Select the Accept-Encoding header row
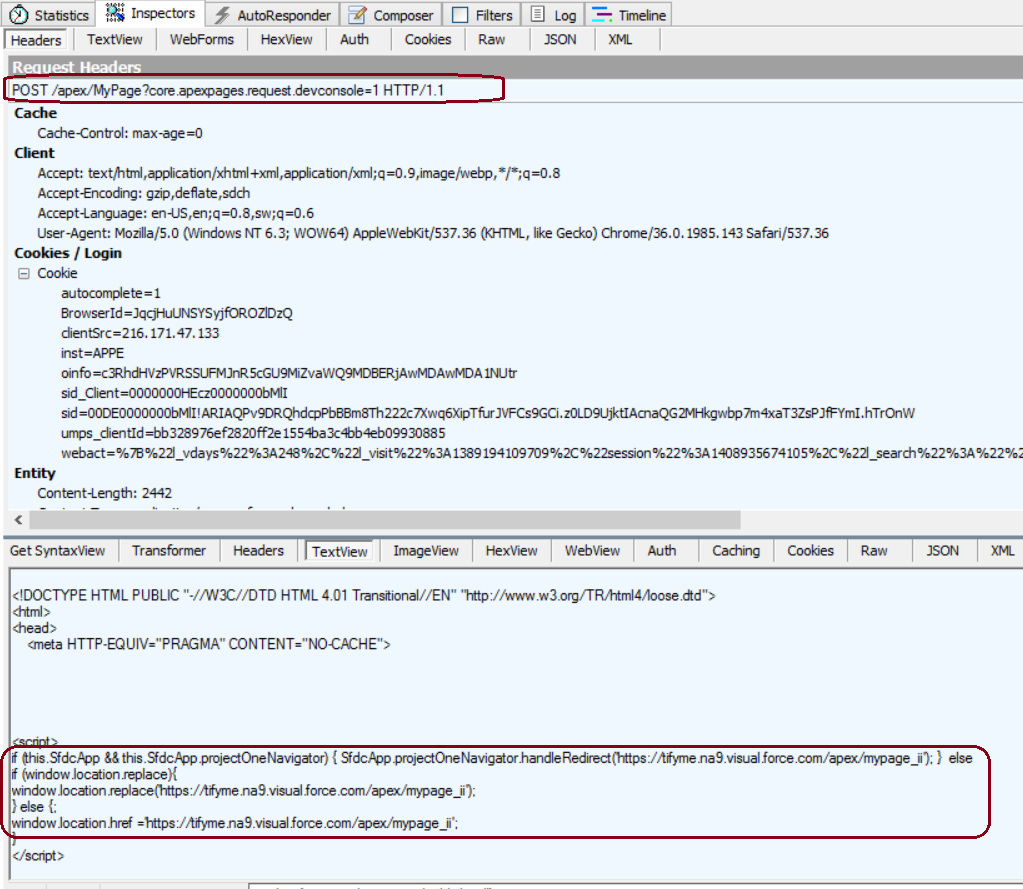This screenshot has height=889, width=1023. (144, 193)
